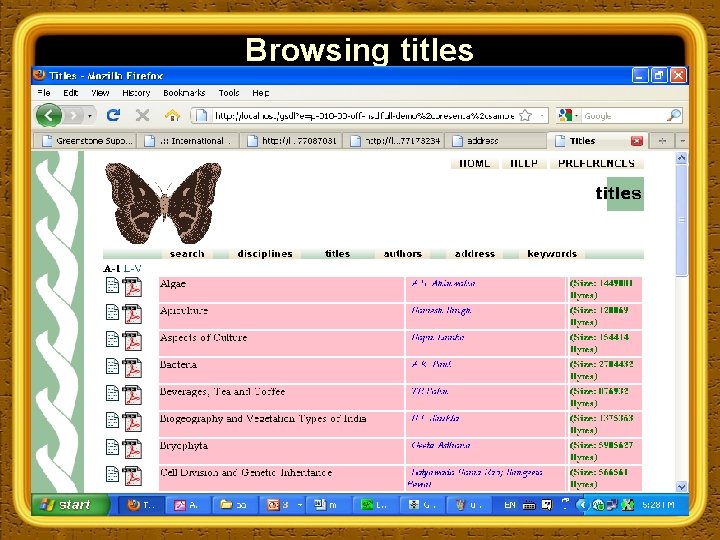Close the Titles tab
The image size is (720, 540).
coord(636,141)
